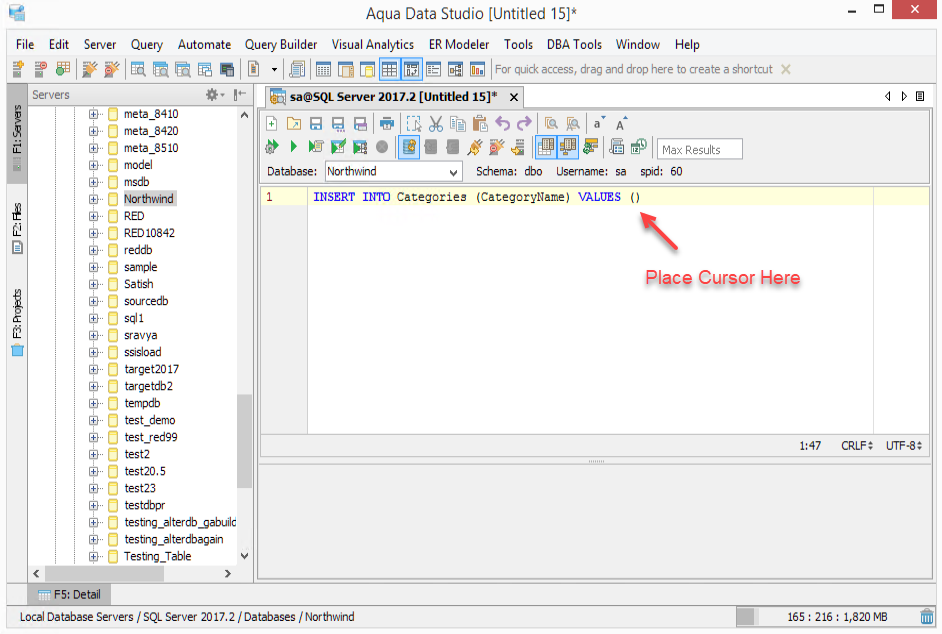Expand the msdb database node

tap(93, 182)
